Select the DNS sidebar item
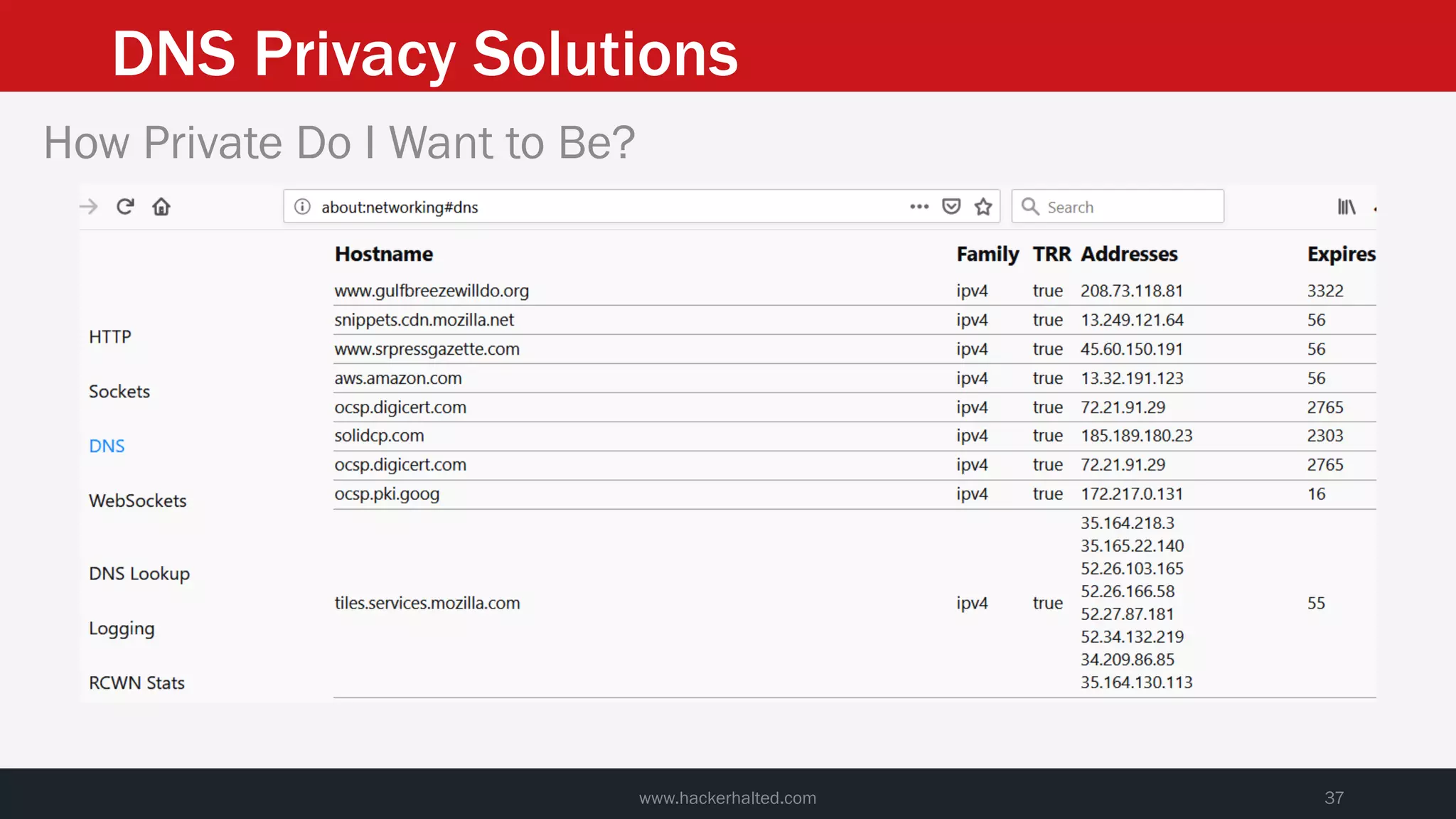The width and height of the screenshot is (1456, 819). point(107,446)
